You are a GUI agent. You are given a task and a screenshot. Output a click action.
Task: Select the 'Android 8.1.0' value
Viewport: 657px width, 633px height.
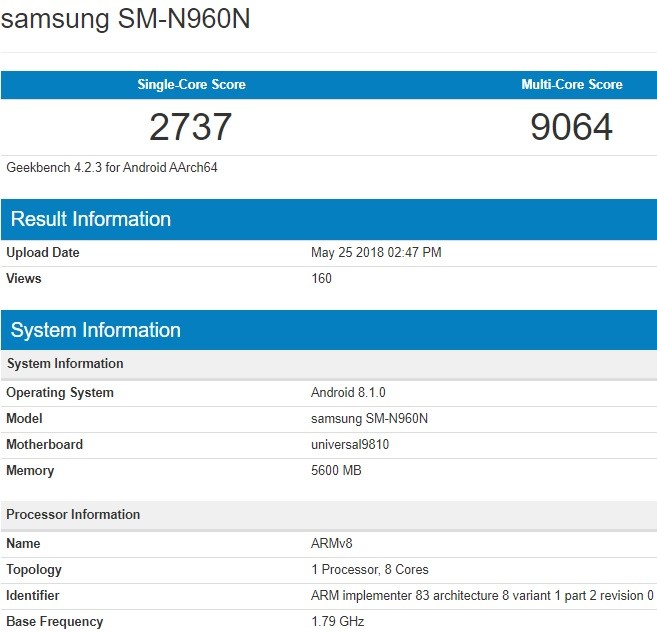pyautogui.click(x=348, y=393)
